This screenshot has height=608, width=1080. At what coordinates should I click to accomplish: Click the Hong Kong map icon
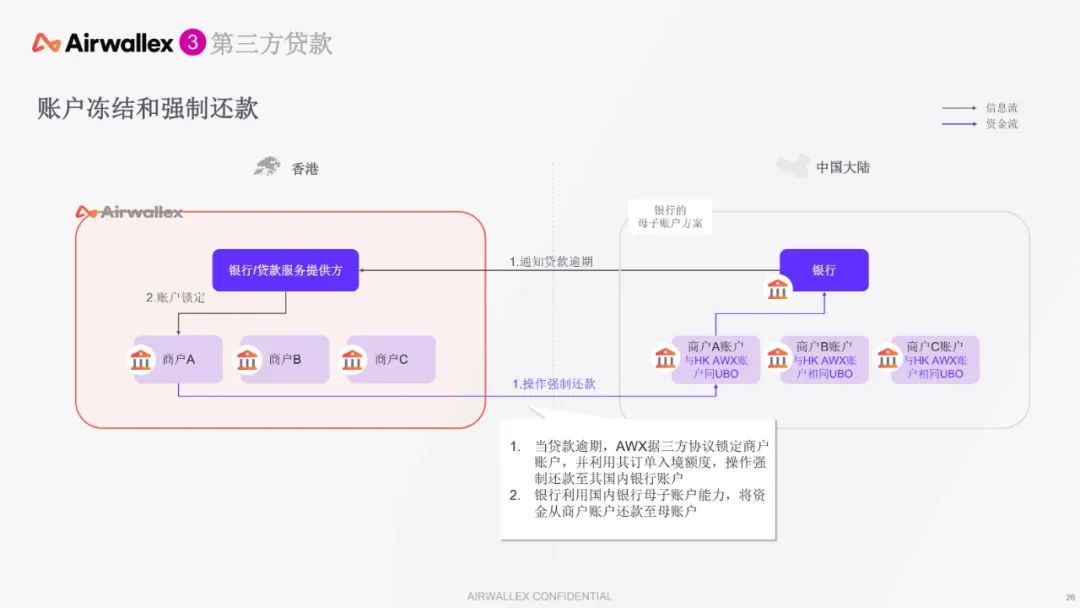(267, 167)
